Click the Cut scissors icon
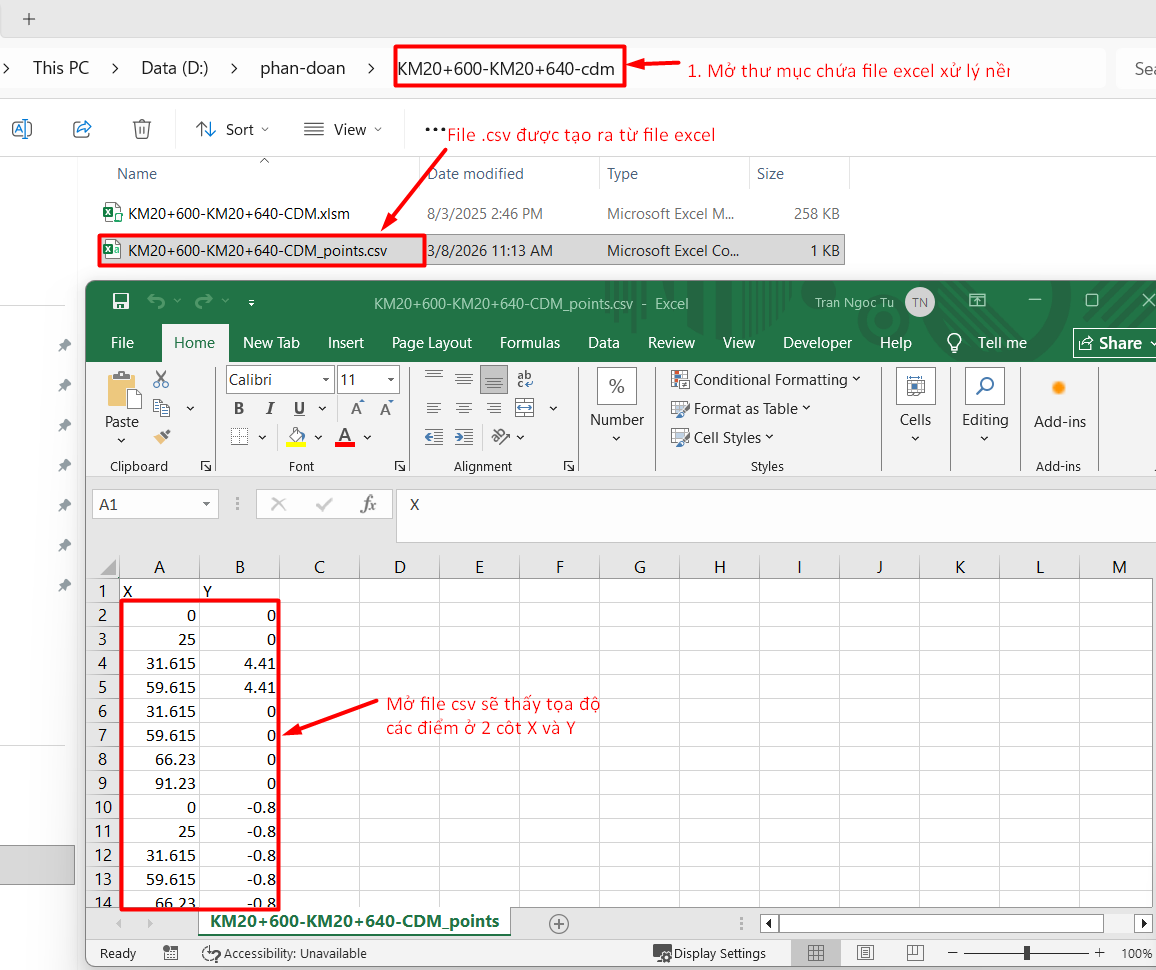This screenshot has width=1156, height=970. [x=161, y=380]
